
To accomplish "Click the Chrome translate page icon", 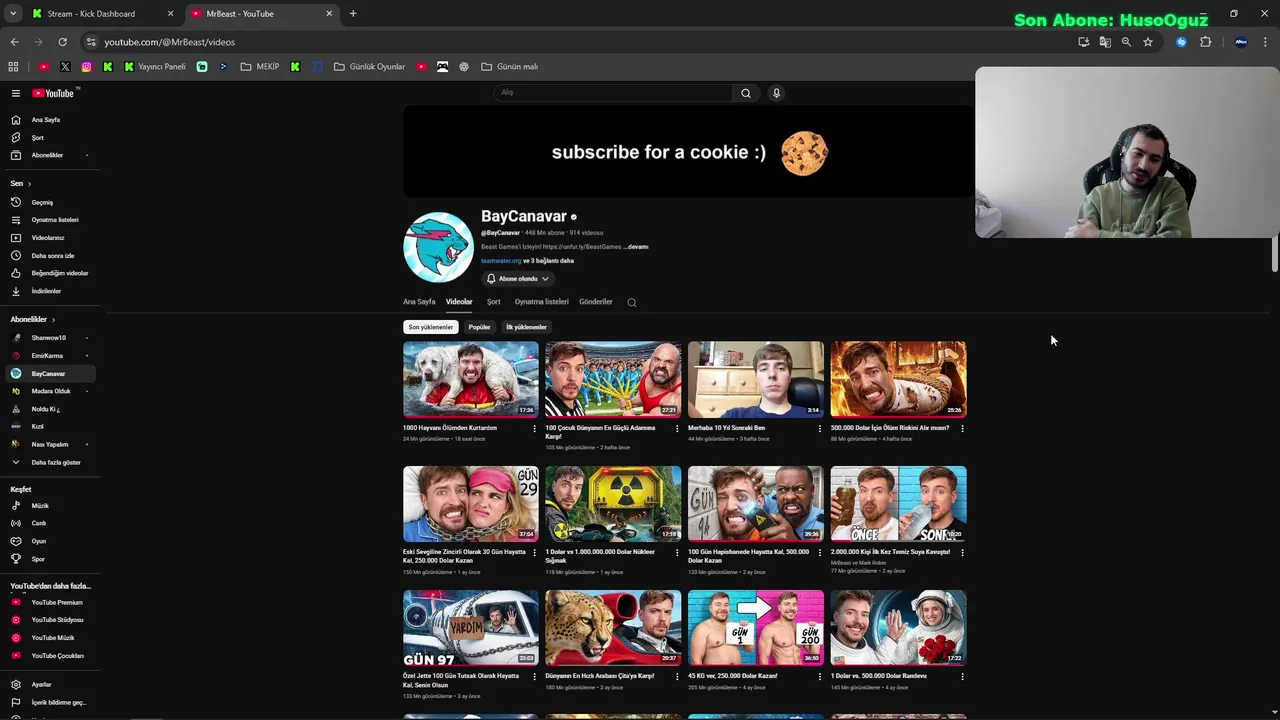I will tap(1105, 42).
